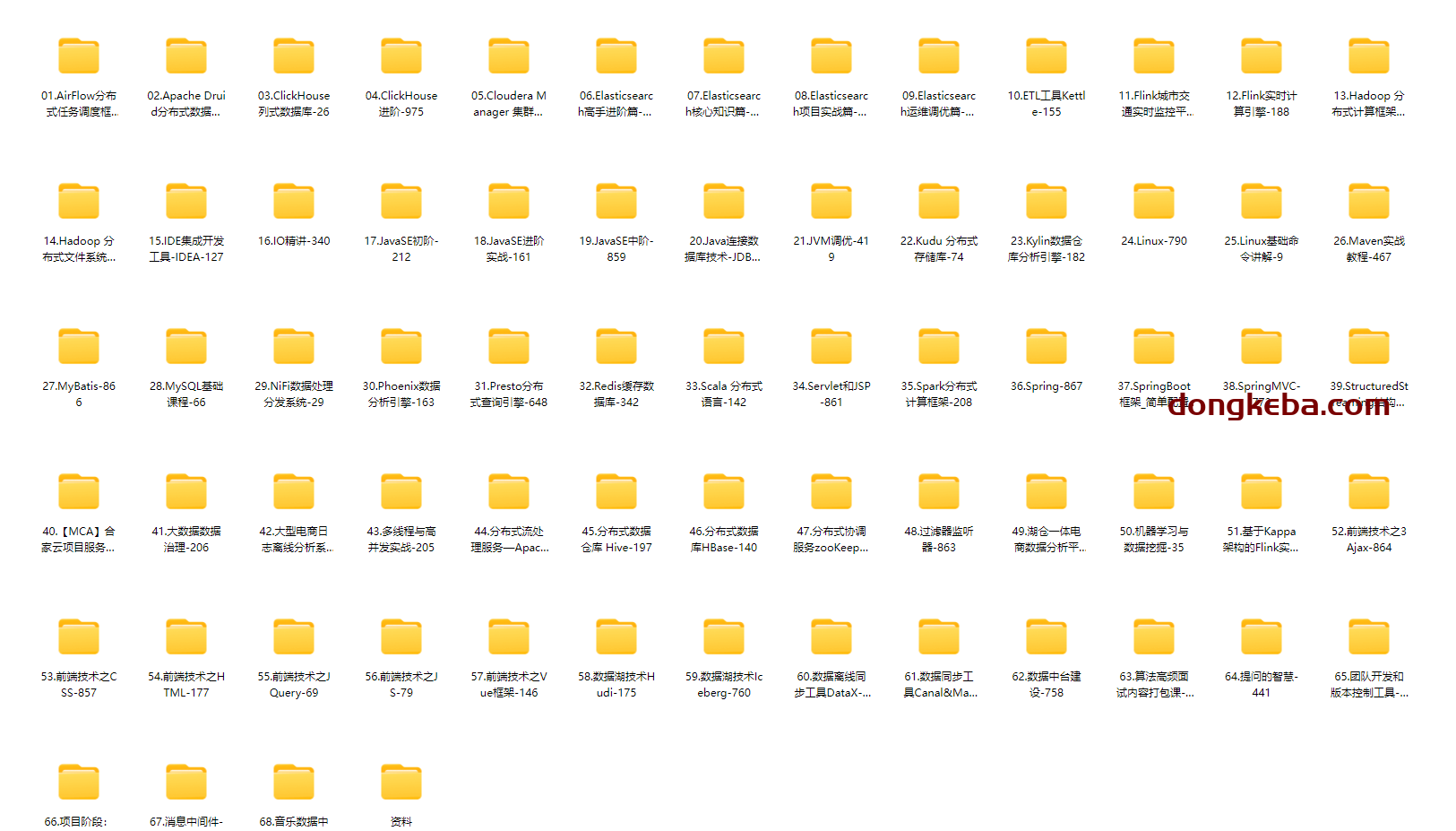This screenshot has height=831, width=1456.
Task: Click label 51.基于Kappa架构的Flink实
Action: pyautogui.click(x=1262, y=540)
